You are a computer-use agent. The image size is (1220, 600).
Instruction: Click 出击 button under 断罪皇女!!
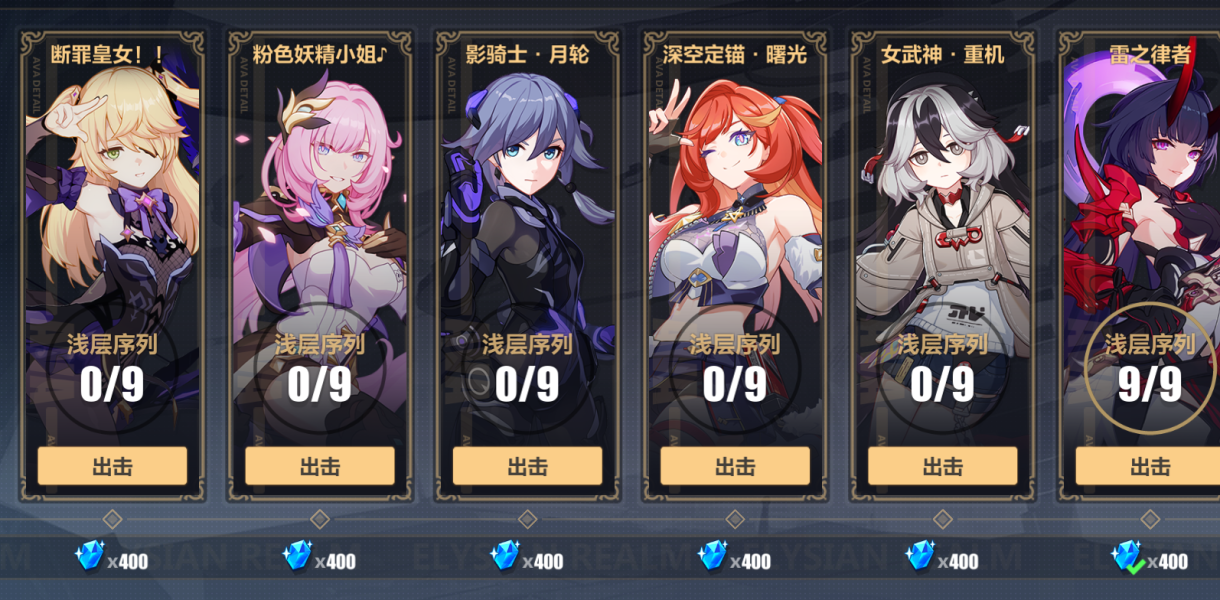click(x=112, y=466)
